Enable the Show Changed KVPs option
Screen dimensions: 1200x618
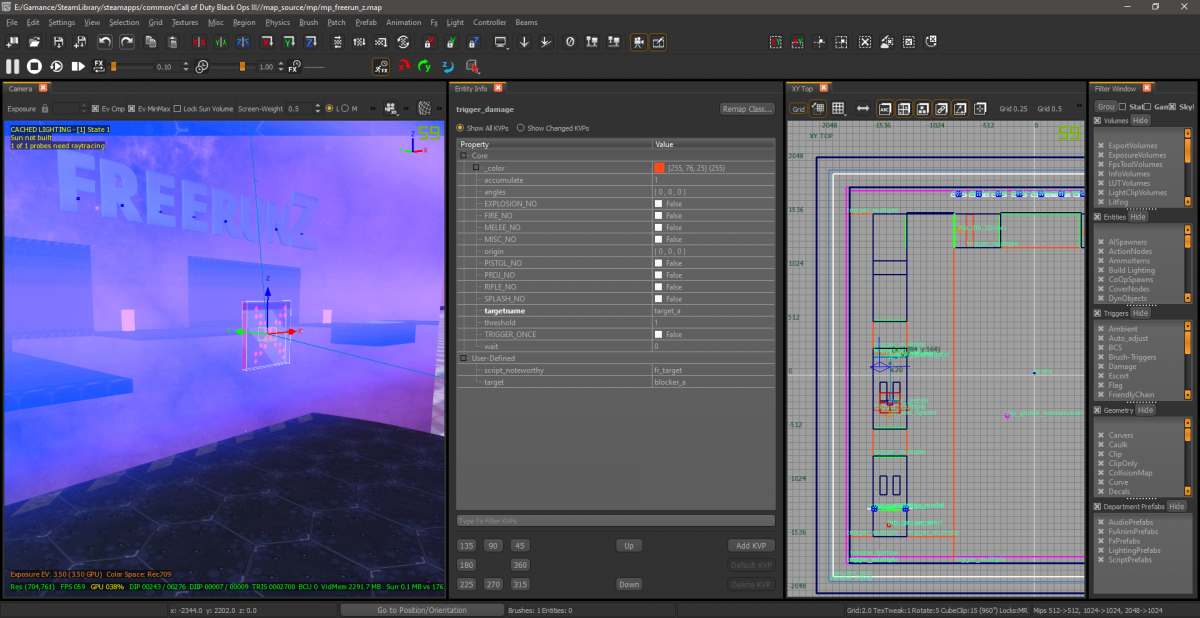click(x=521, y=128)
